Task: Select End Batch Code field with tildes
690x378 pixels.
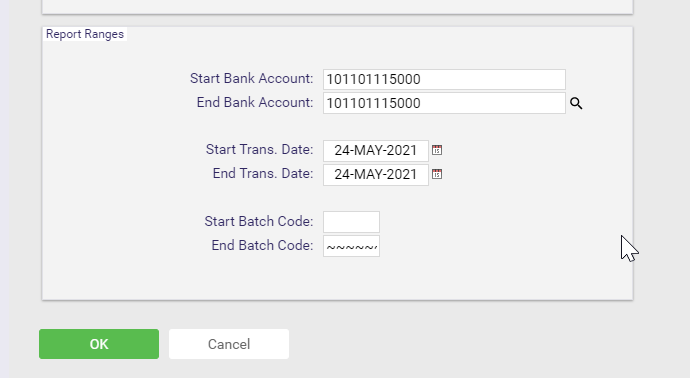Action: (351, 246)
